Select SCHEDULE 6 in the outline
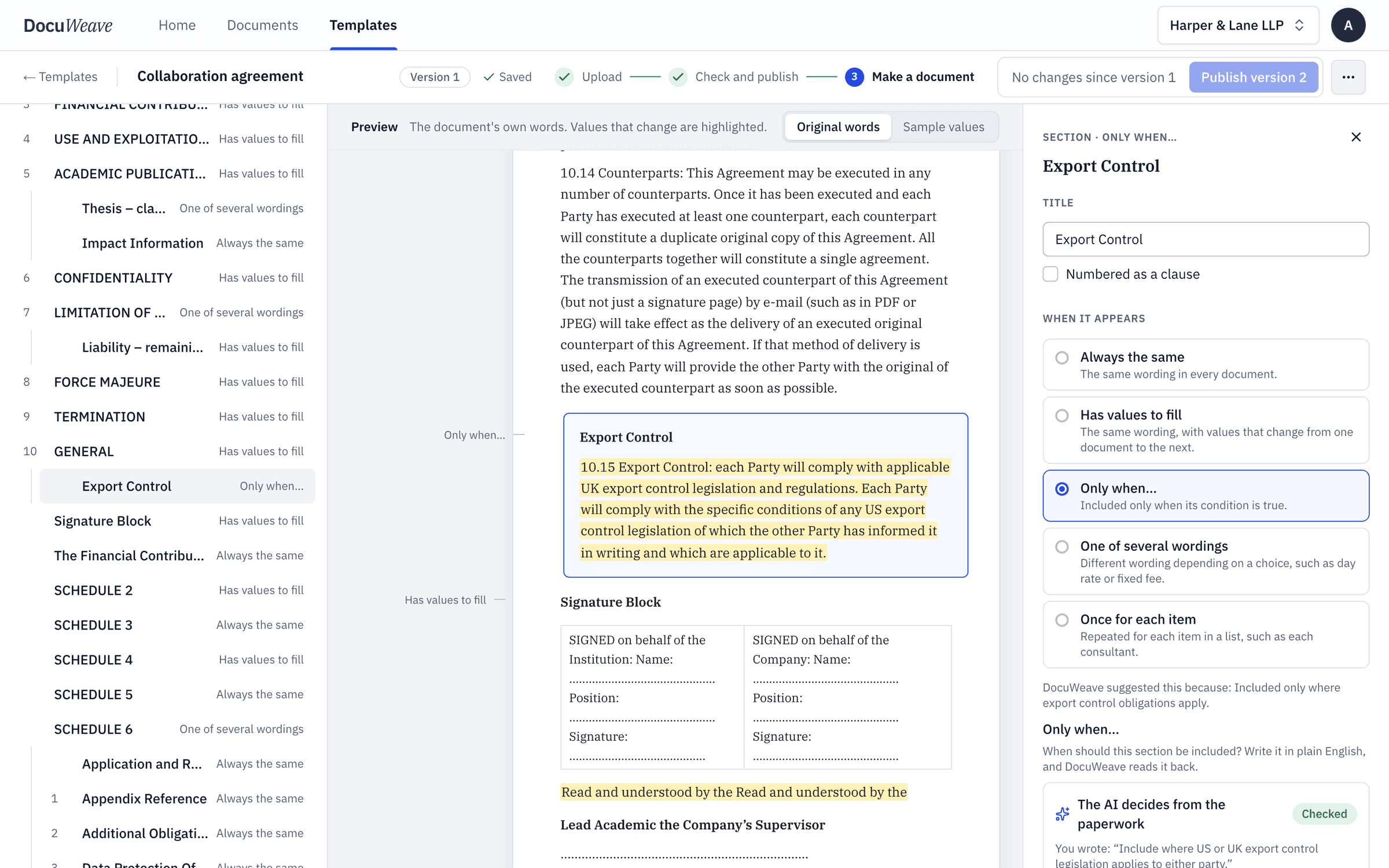The height and width of the screenshot is (868, 1389). pos(164,729)
